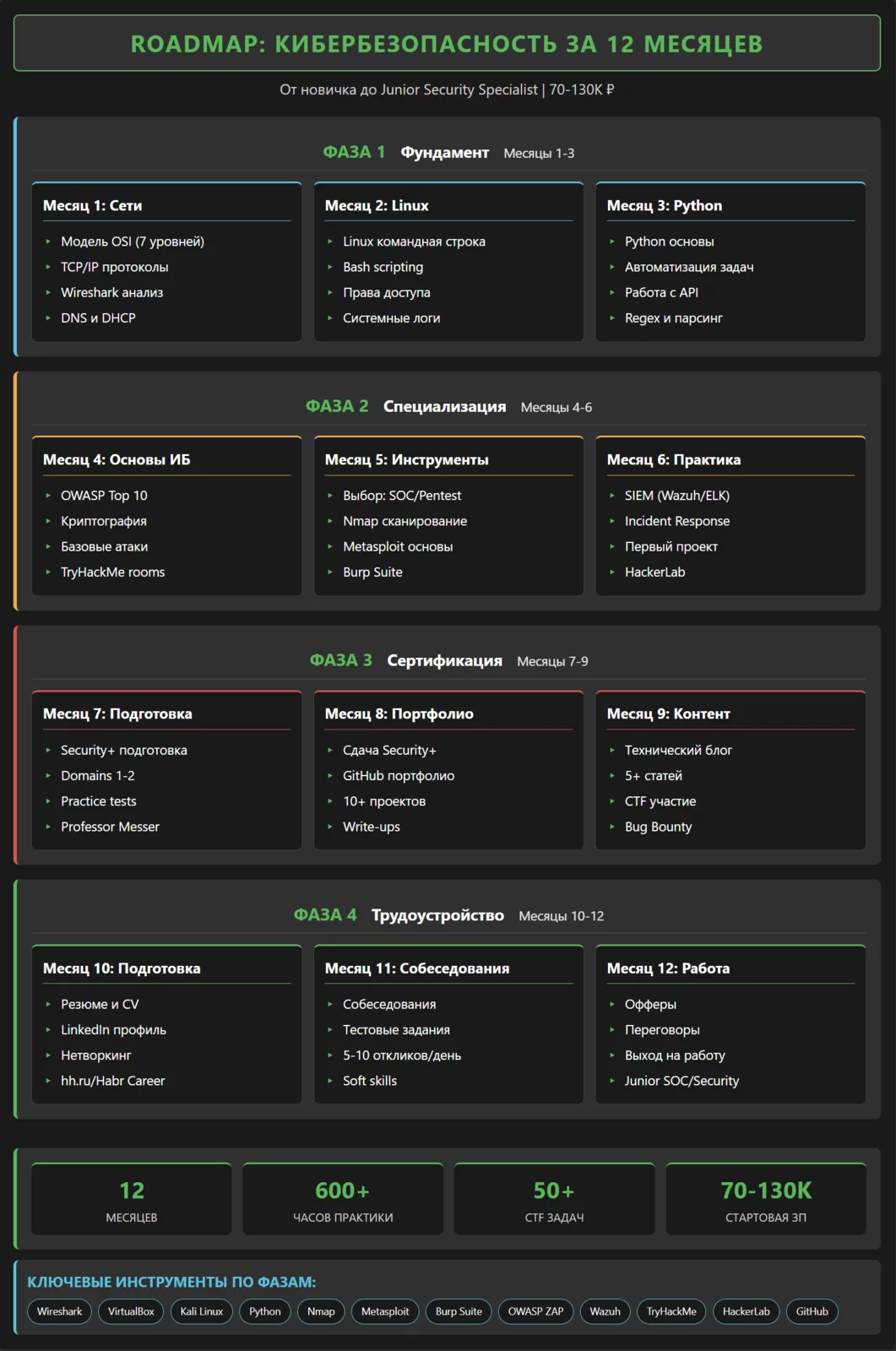This screenshot has width=896, height=1351.
Task: Select the Nmap tool tag
Action: point(321,1311)
